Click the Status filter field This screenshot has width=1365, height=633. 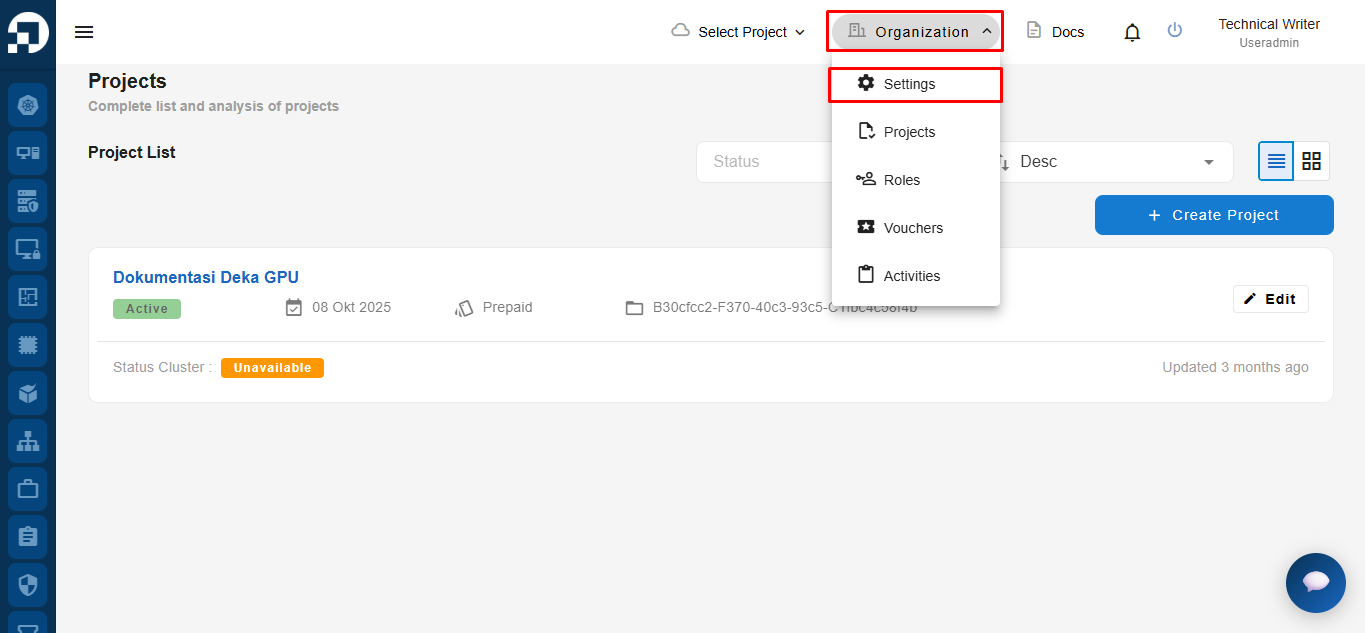point(762,162)
